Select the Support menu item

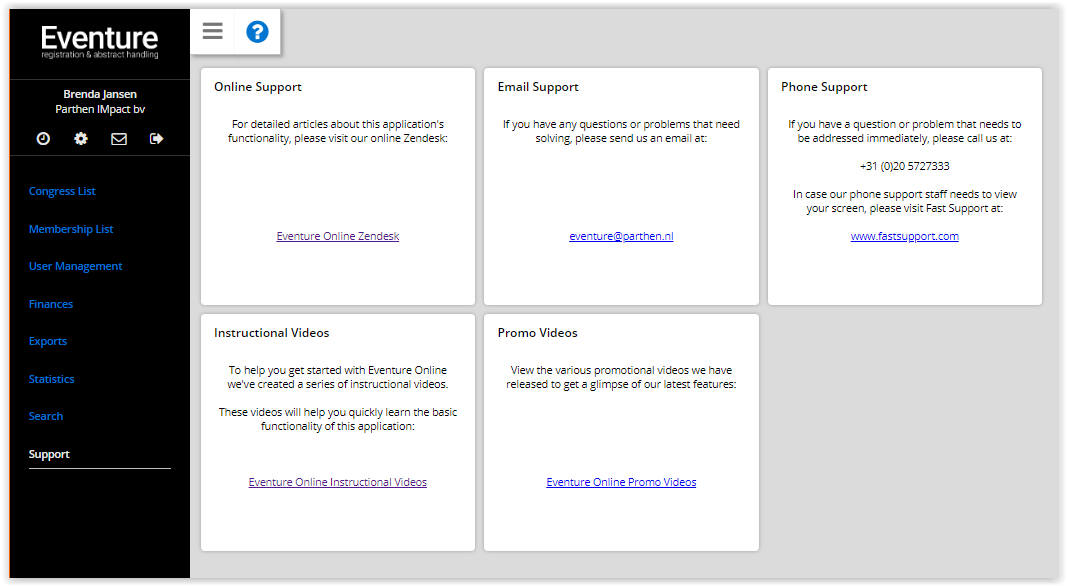(49, 454)
